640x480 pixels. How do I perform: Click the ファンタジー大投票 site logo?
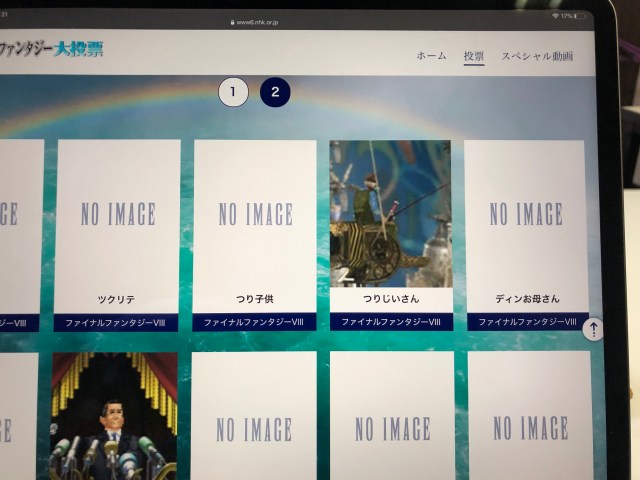(52, 48)
